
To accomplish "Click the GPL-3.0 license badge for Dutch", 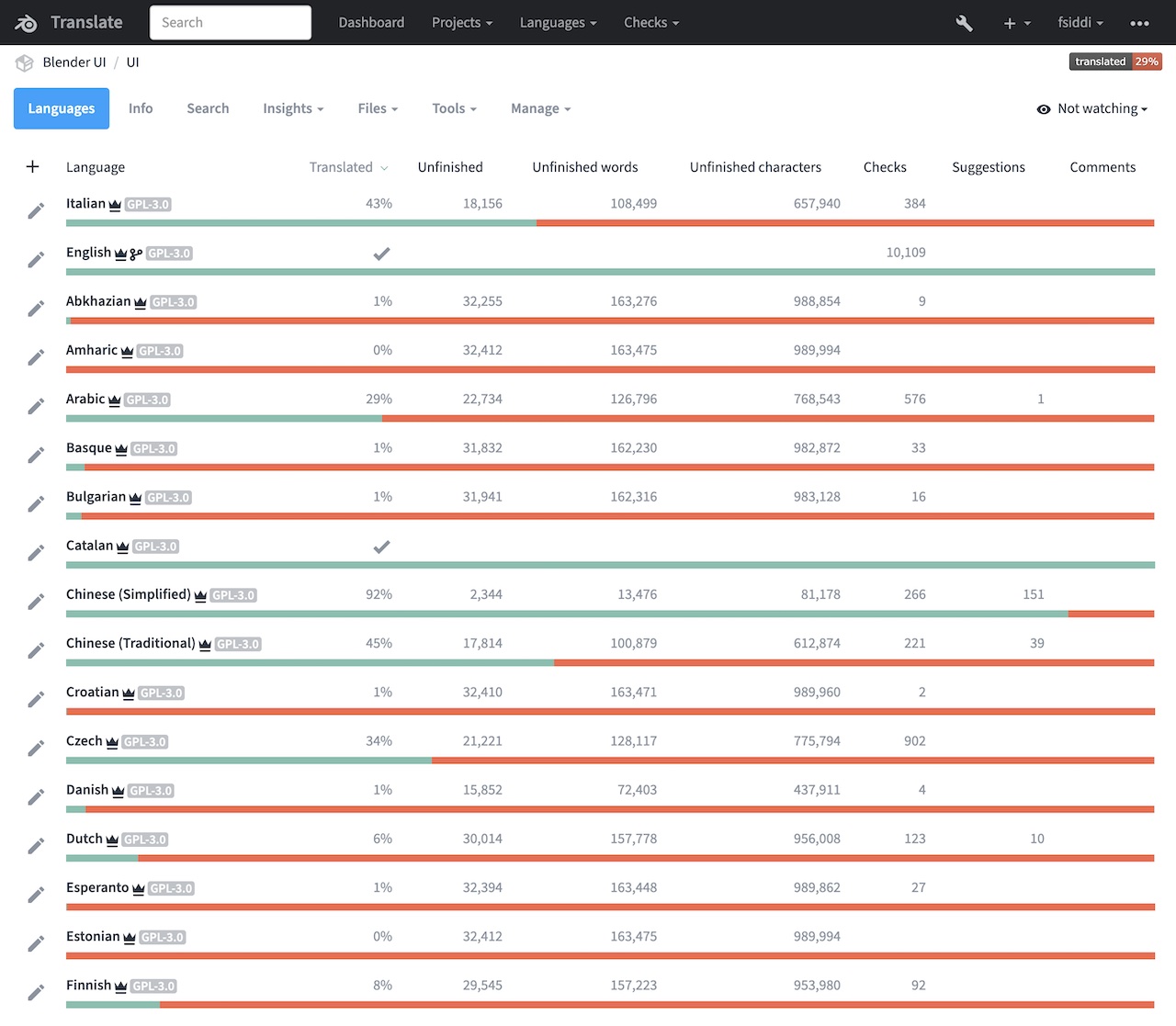I will [145, 840].
